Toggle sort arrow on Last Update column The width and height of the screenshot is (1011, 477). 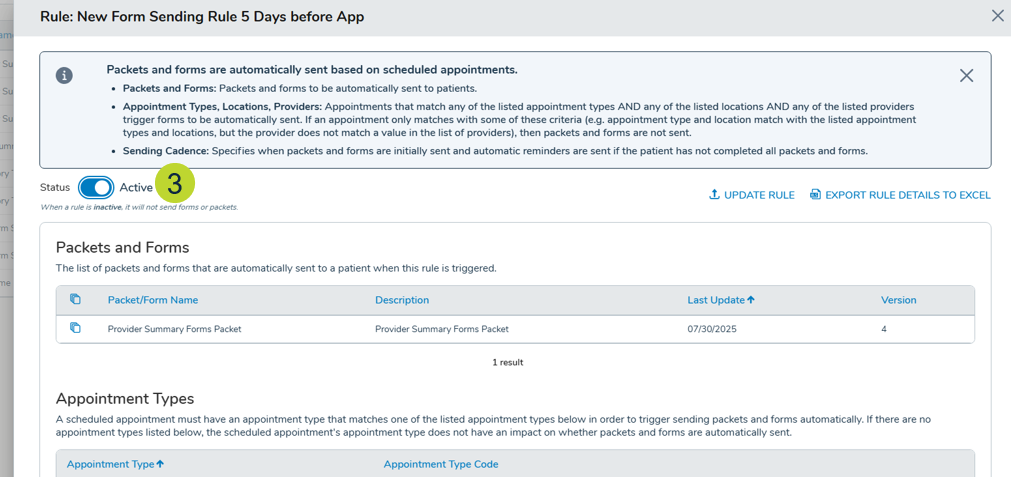coord(751,300)
